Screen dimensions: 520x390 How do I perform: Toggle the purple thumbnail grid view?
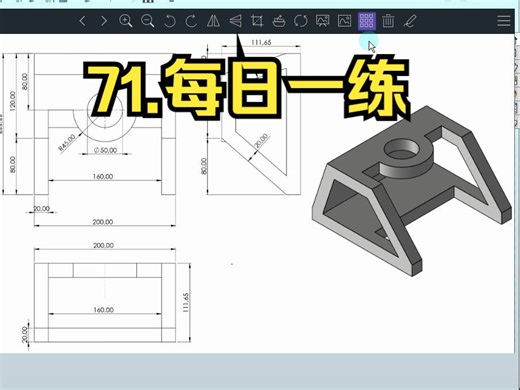[x=367, y=21]
